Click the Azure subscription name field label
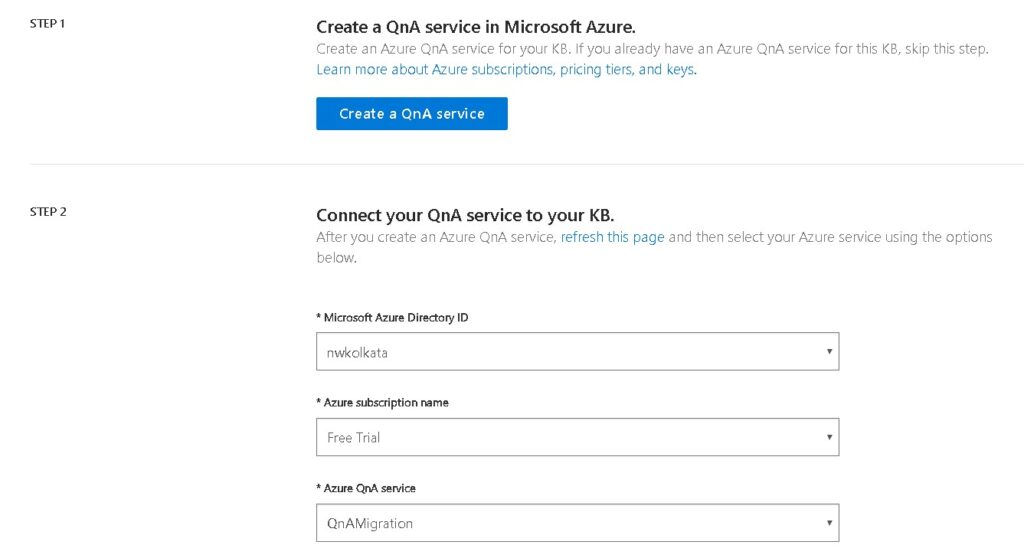Image resolution: width=1024 pixels, height=558 pixels. [x=382, y=402]
